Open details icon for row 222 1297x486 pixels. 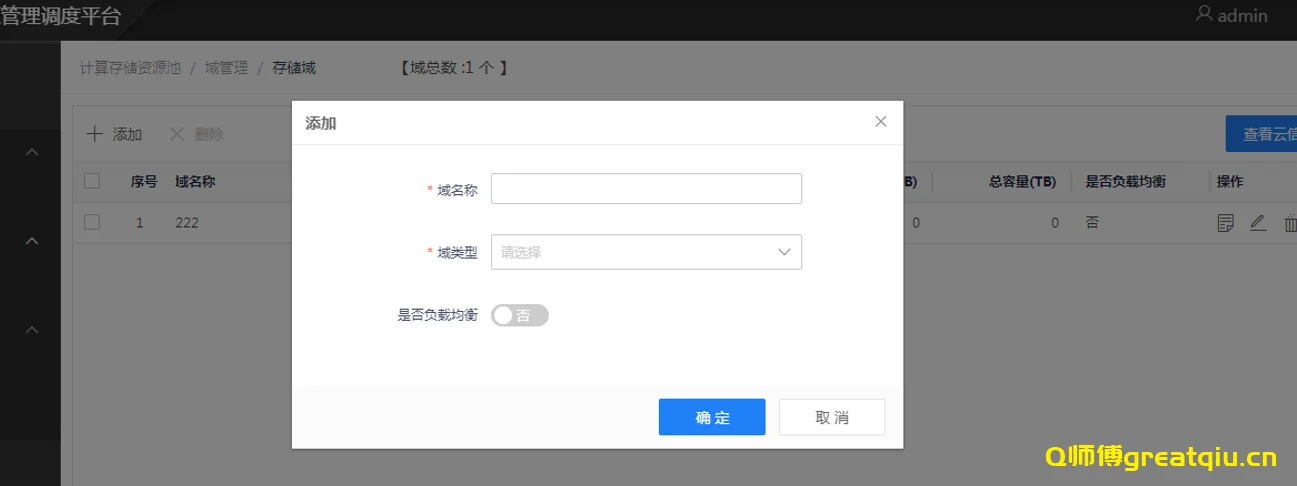tap(1225, 223)
